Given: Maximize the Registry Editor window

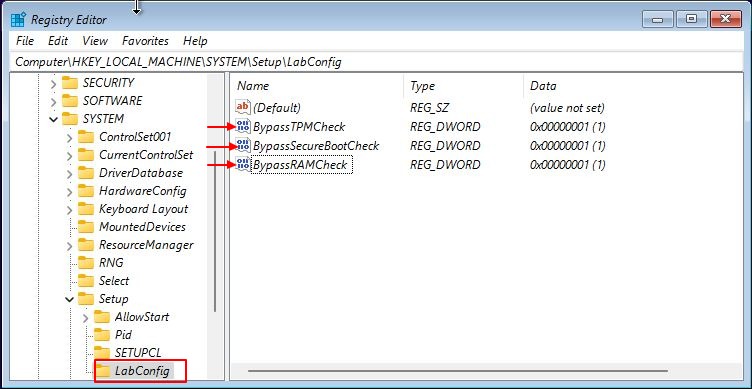Looking at the screenshot, I should click(691, 20).
